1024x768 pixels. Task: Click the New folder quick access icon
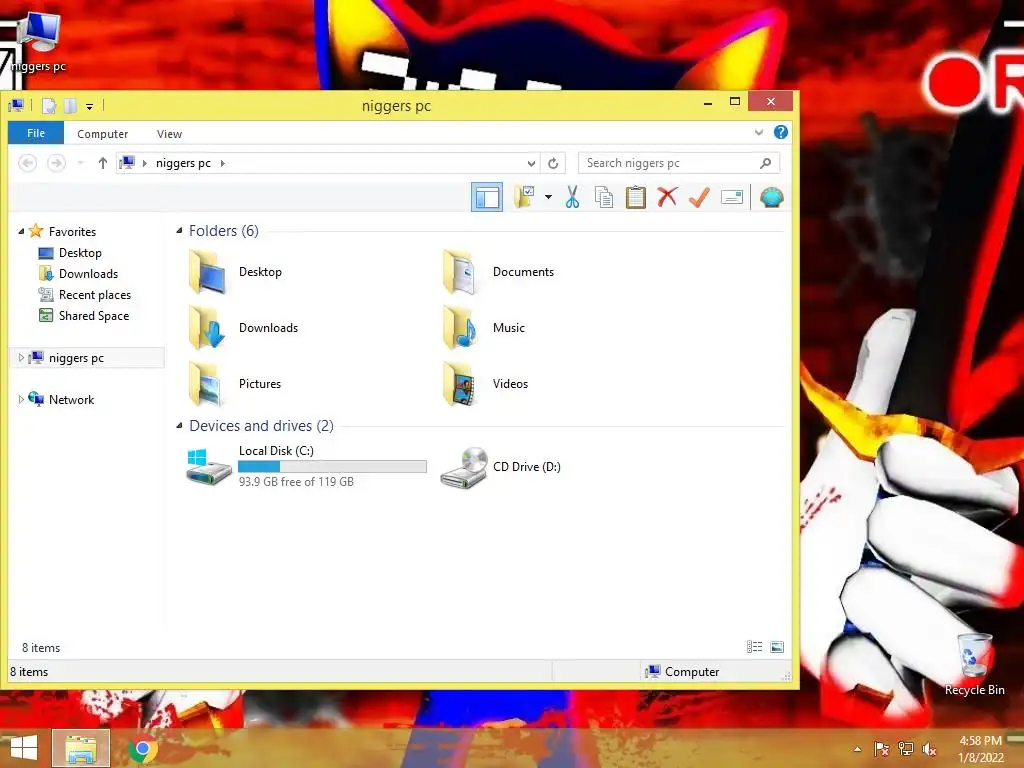70,105
